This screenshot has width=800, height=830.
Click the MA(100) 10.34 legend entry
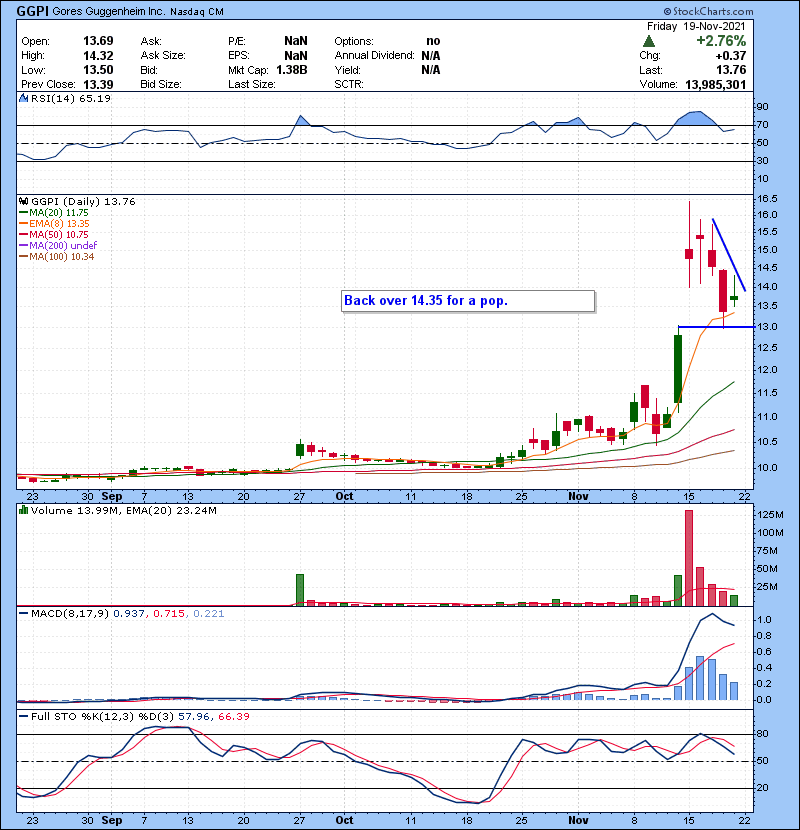tap(57, 257)
